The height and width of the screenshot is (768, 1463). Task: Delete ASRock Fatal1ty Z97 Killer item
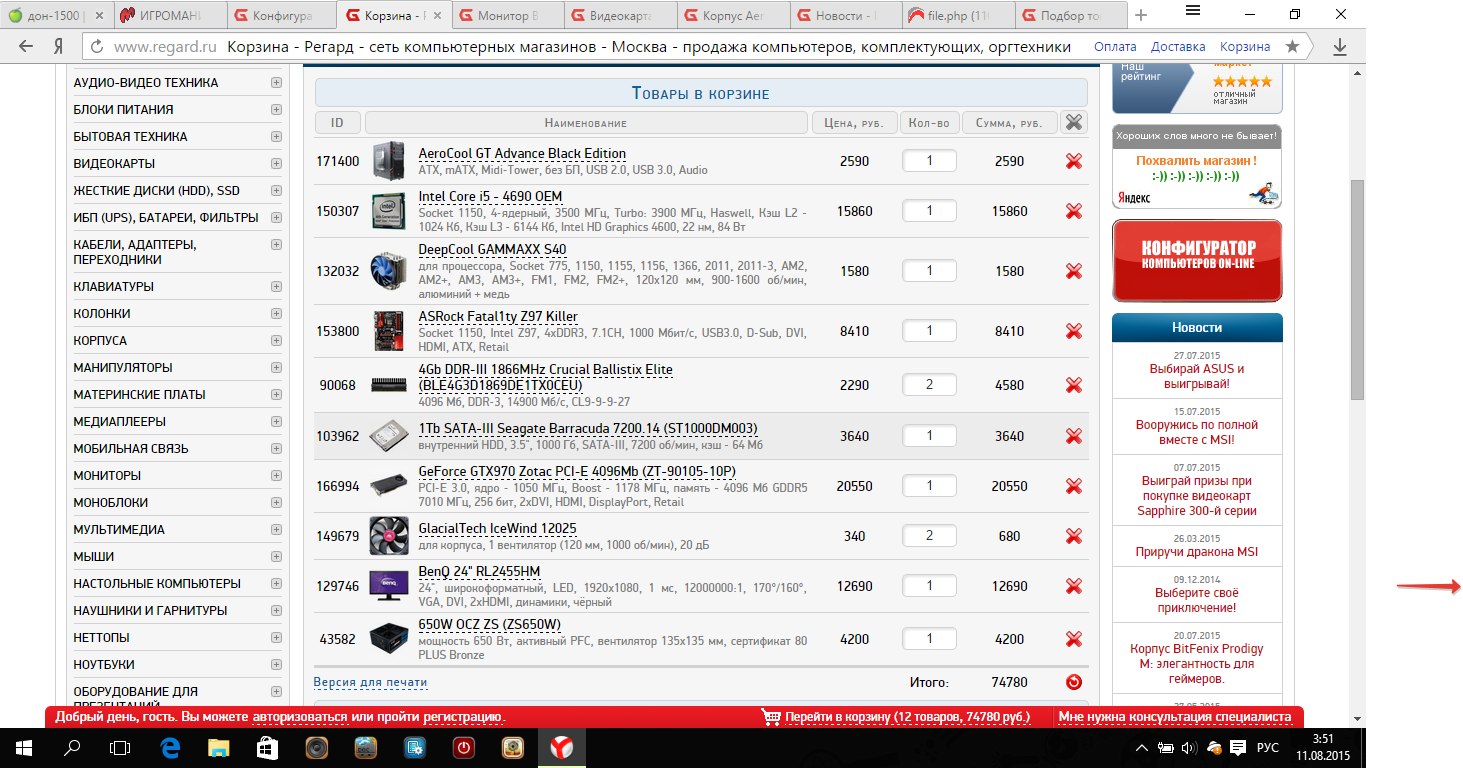pyautogui.click(x=1074, y=331)
